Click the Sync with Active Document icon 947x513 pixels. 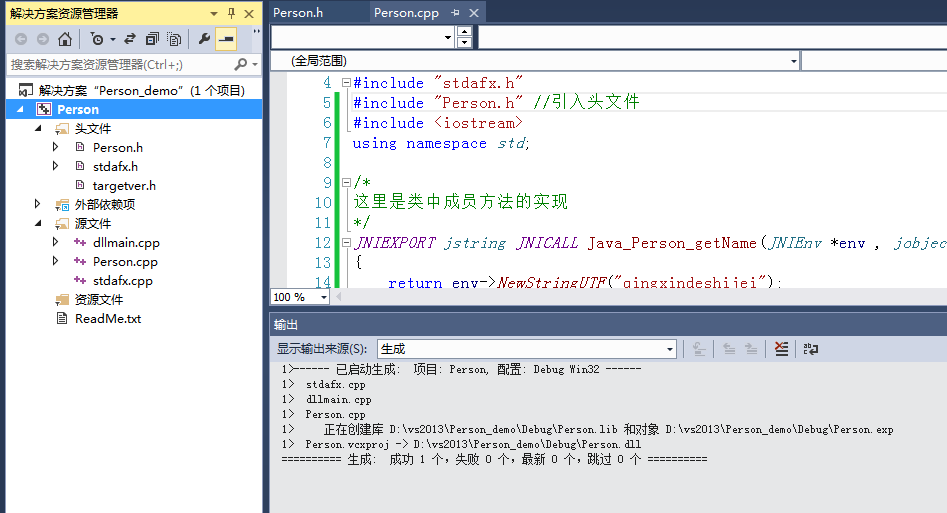click(x=130, y=39)
